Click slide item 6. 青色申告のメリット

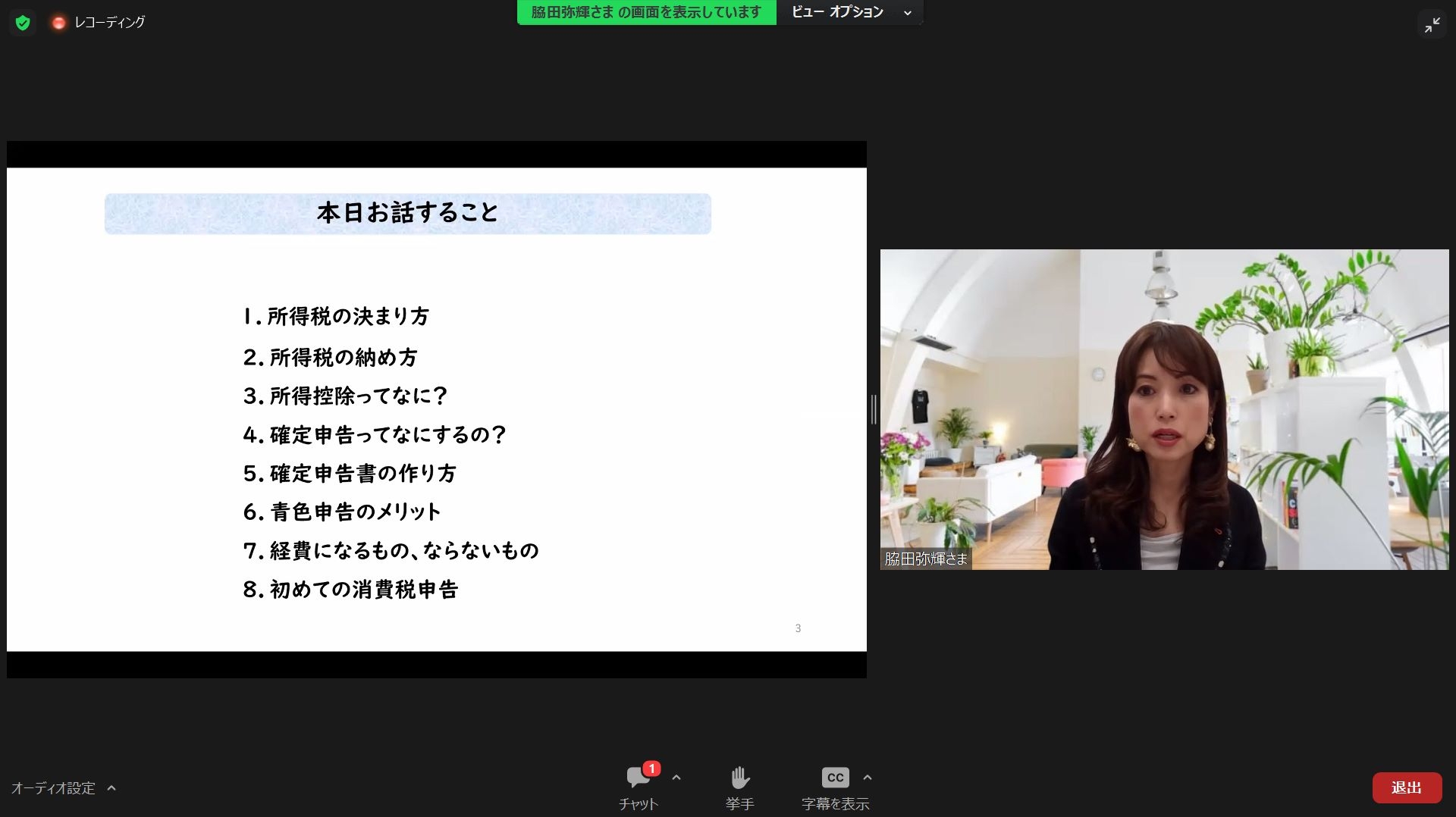tap(342, 512)
